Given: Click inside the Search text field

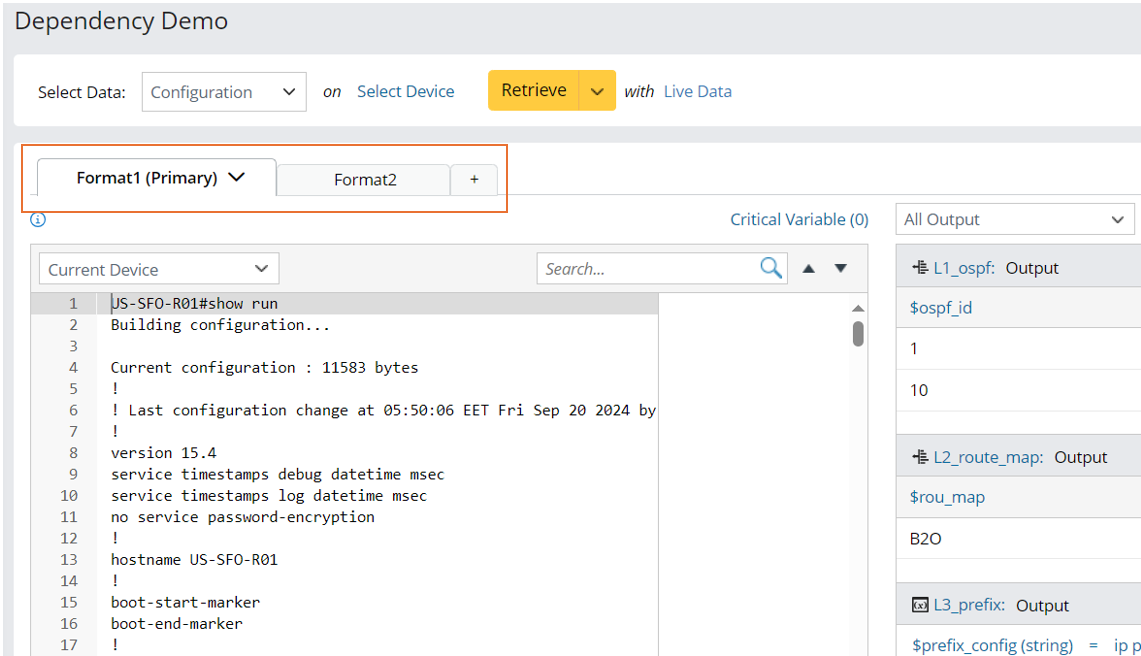Looking at the screenshot, I should click(x=650, y=269).
